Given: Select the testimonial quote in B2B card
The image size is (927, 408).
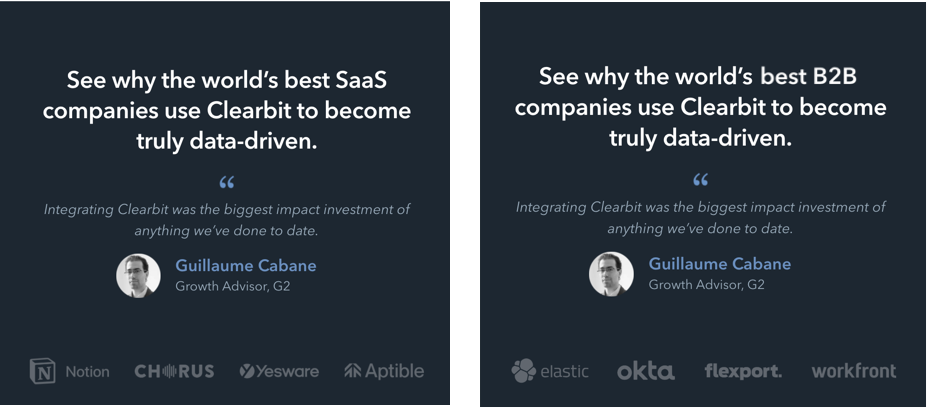Looking at the screenshot, I should pos(701,218).
